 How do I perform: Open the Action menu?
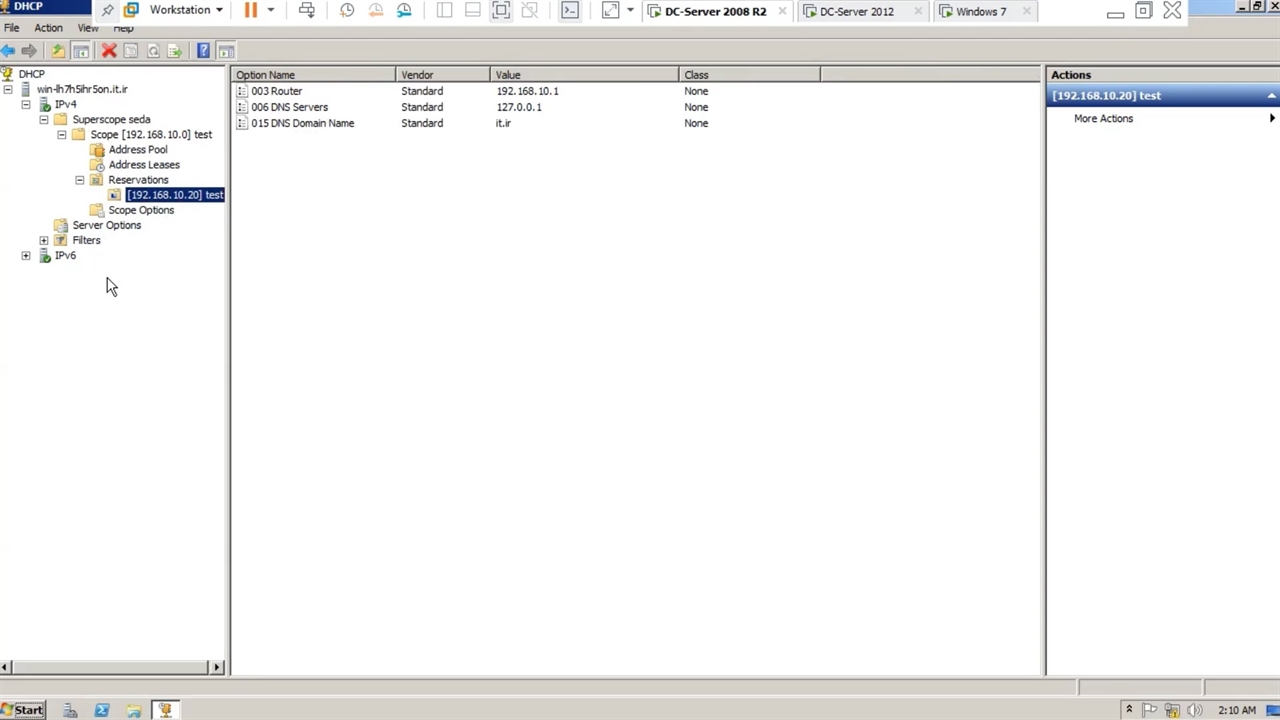(x=48, y=28)
